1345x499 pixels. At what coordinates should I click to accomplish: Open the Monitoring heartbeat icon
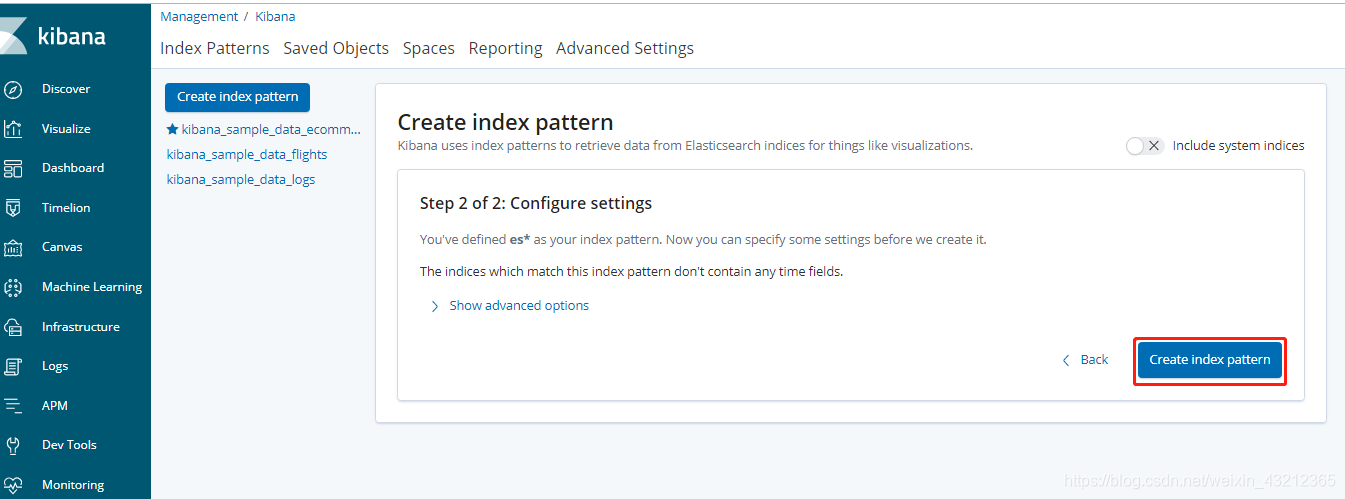[x=13, y=485]
